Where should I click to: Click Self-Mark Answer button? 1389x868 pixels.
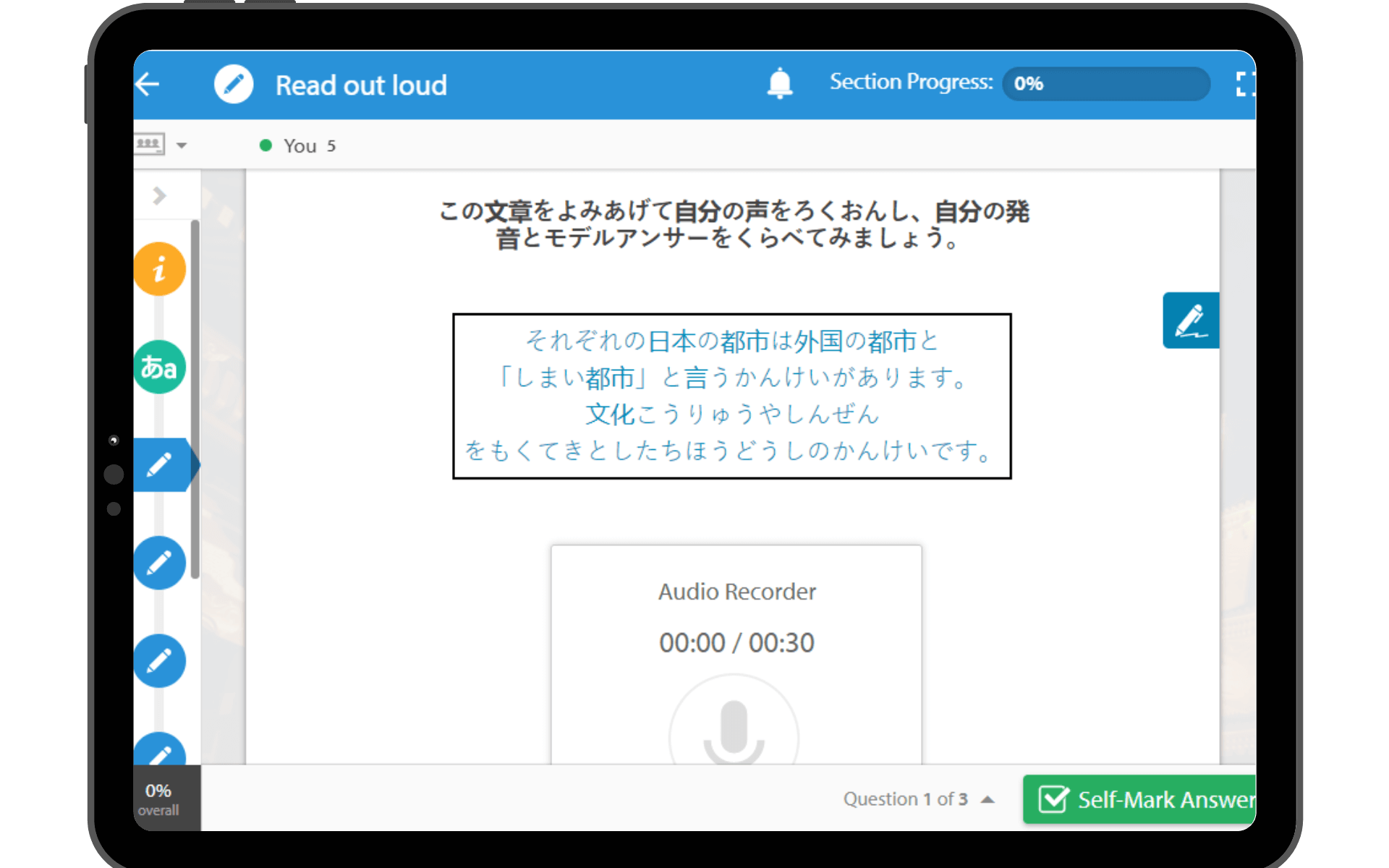point(1140,799)
